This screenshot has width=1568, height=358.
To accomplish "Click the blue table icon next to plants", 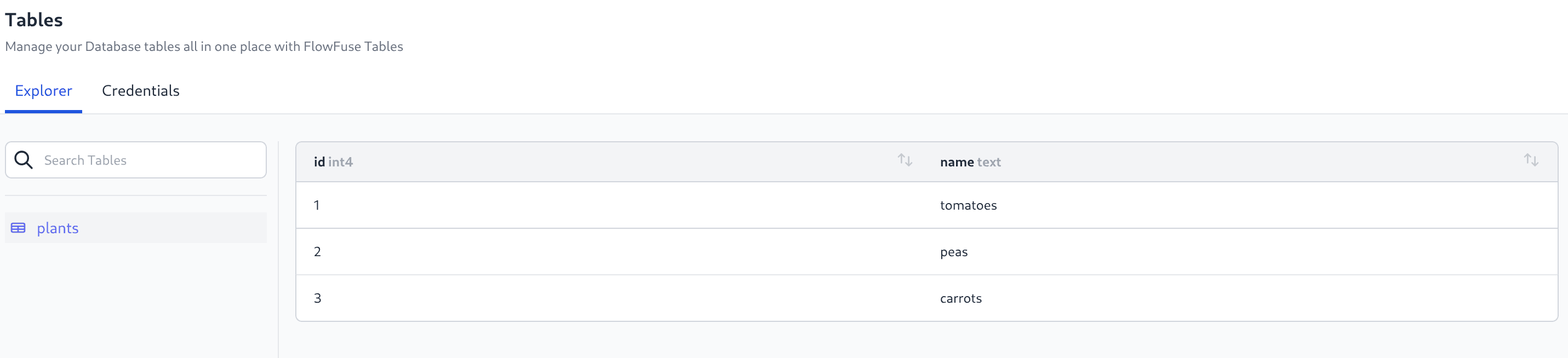I will (x=18, y=228).
